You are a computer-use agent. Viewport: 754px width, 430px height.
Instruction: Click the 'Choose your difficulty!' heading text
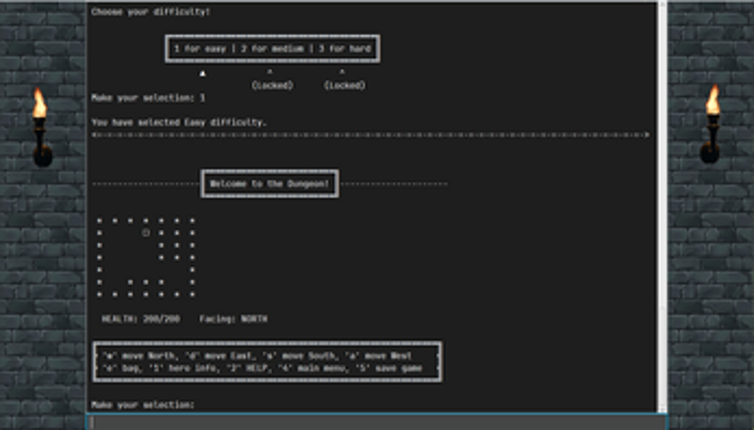click(151, 12)
